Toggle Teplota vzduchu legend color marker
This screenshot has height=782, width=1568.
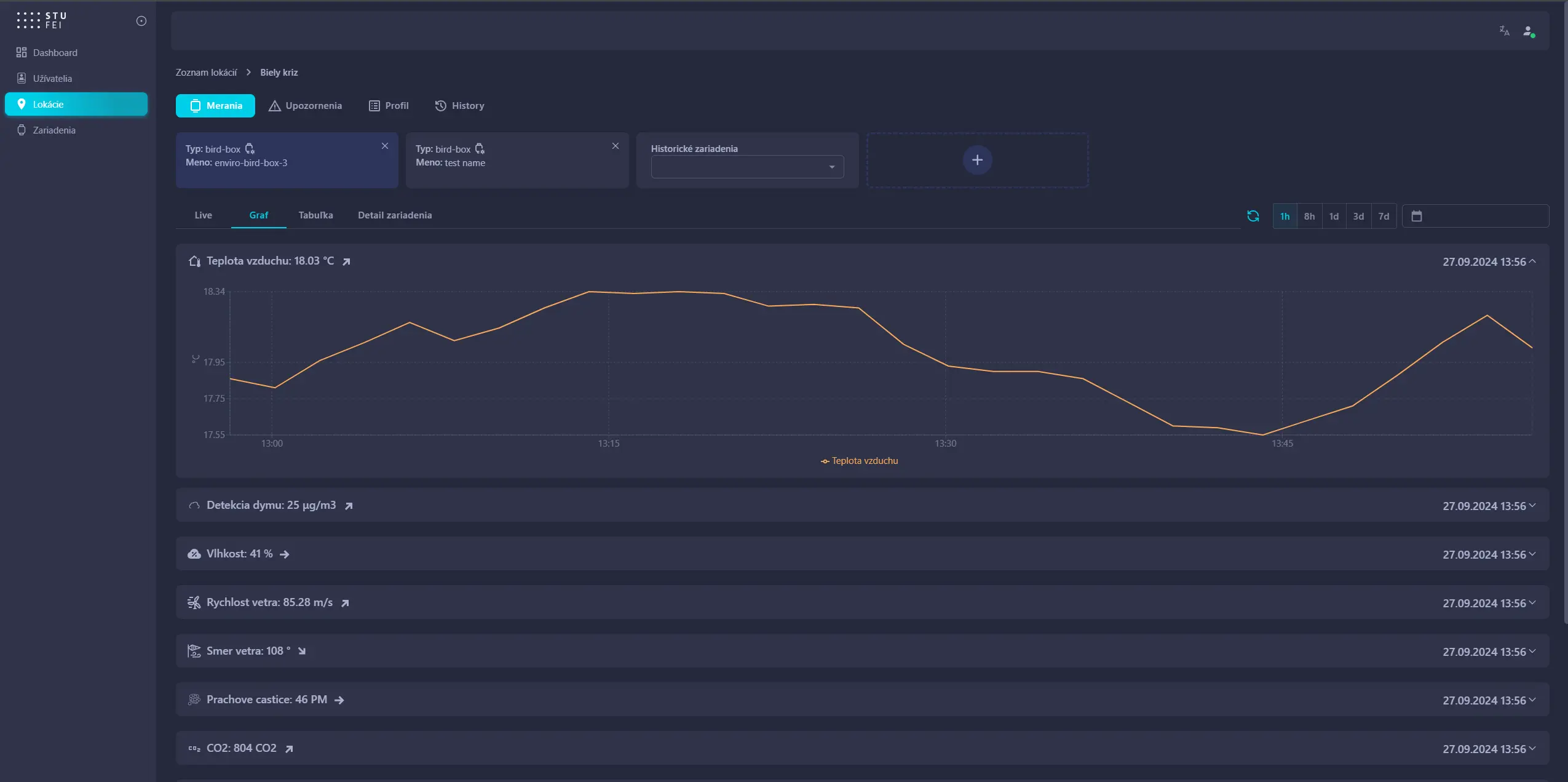pos(825,461)
